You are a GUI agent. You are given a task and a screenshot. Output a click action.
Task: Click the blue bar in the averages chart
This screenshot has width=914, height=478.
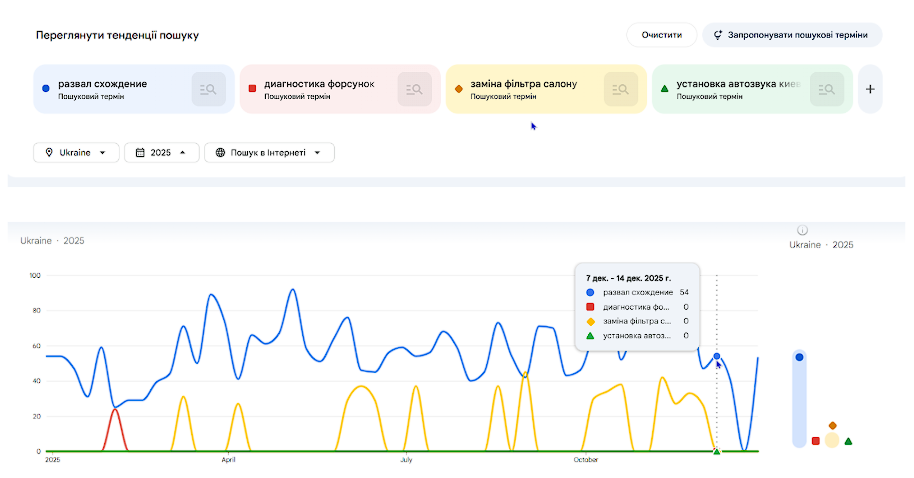[x=799, y=400]
